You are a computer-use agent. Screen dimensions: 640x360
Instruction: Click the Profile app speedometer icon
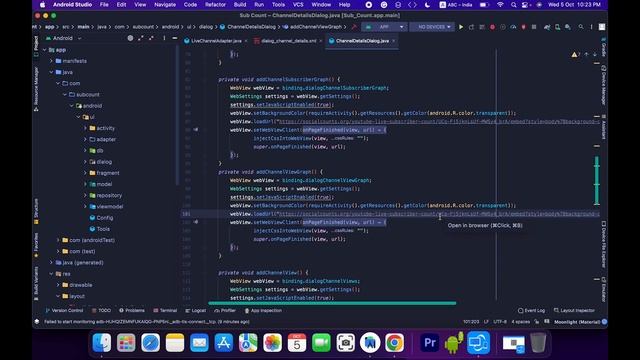[x=513, y=27]
